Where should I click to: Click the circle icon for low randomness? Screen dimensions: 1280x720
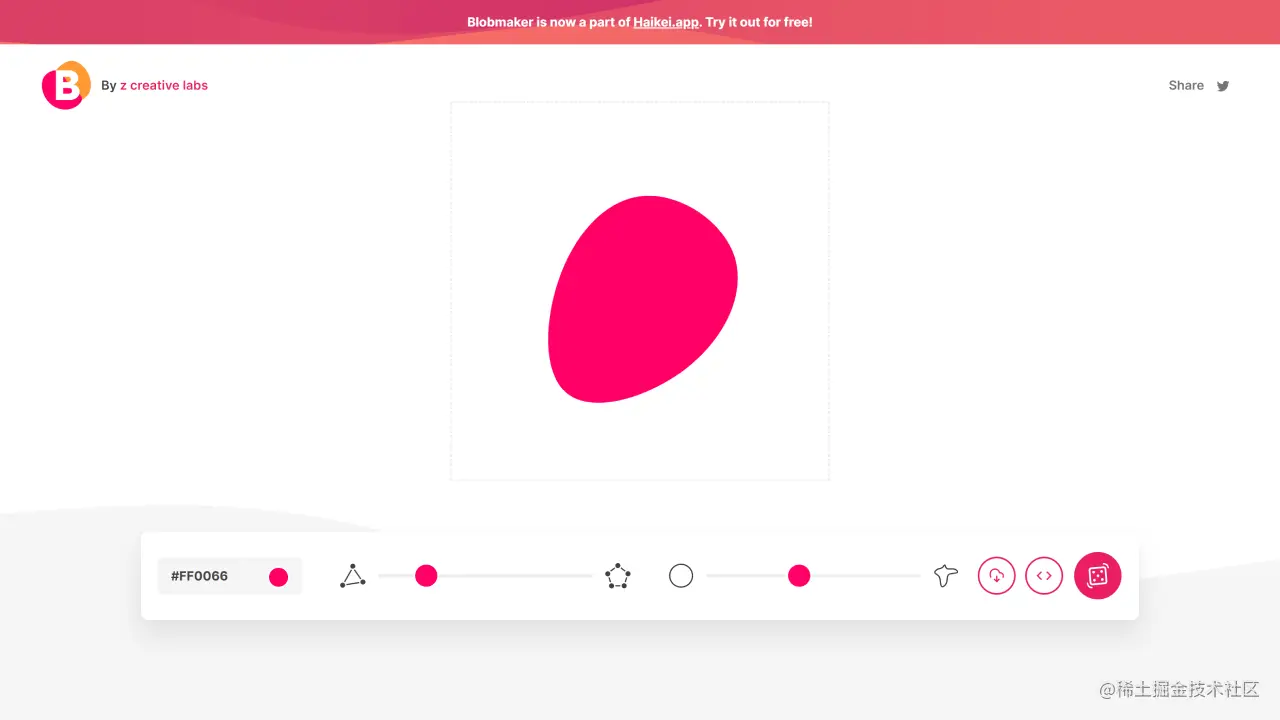click(681, 576)
